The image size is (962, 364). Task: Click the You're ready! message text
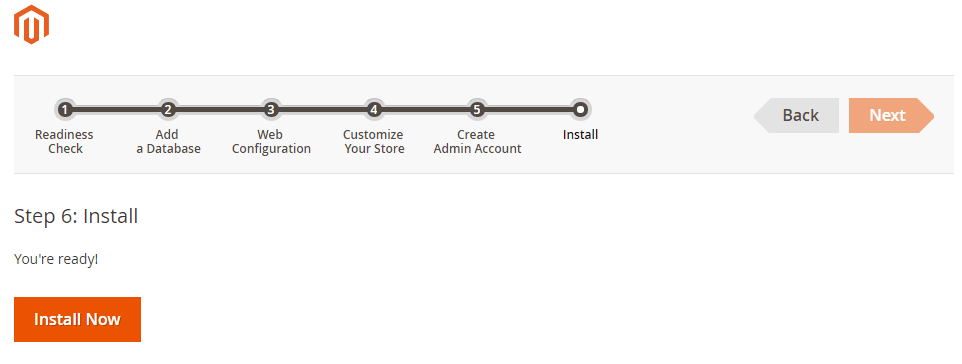[56, 259]
